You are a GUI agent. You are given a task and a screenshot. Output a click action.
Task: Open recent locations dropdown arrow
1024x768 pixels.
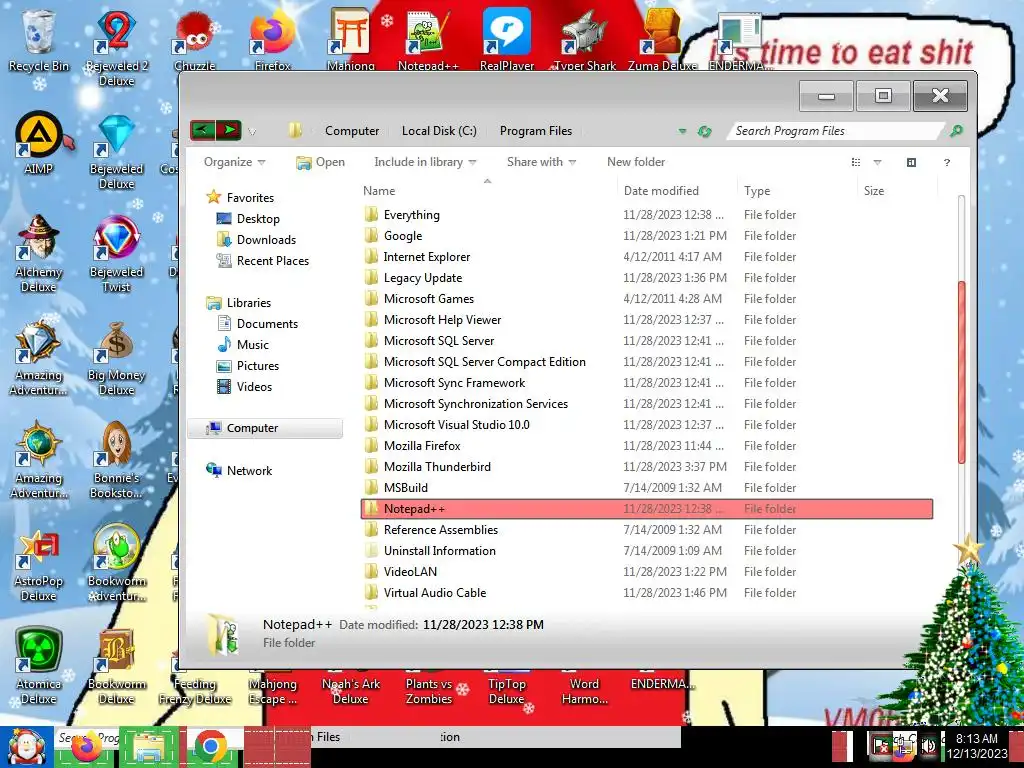click(252, 131)
